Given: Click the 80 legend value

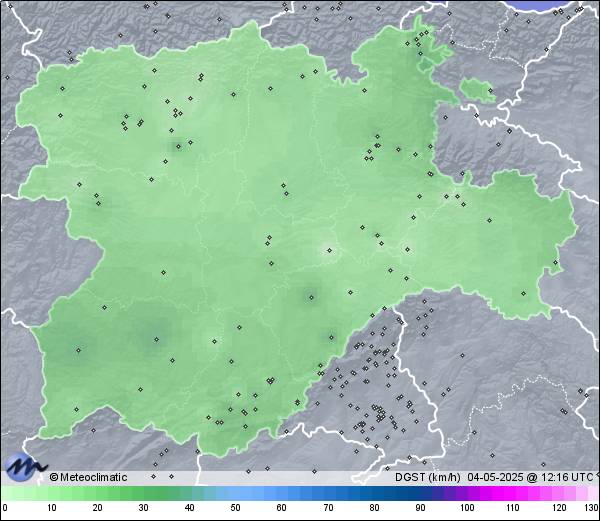Looking at the screenshot, I should pyautogui.click(x=375, y=508).
